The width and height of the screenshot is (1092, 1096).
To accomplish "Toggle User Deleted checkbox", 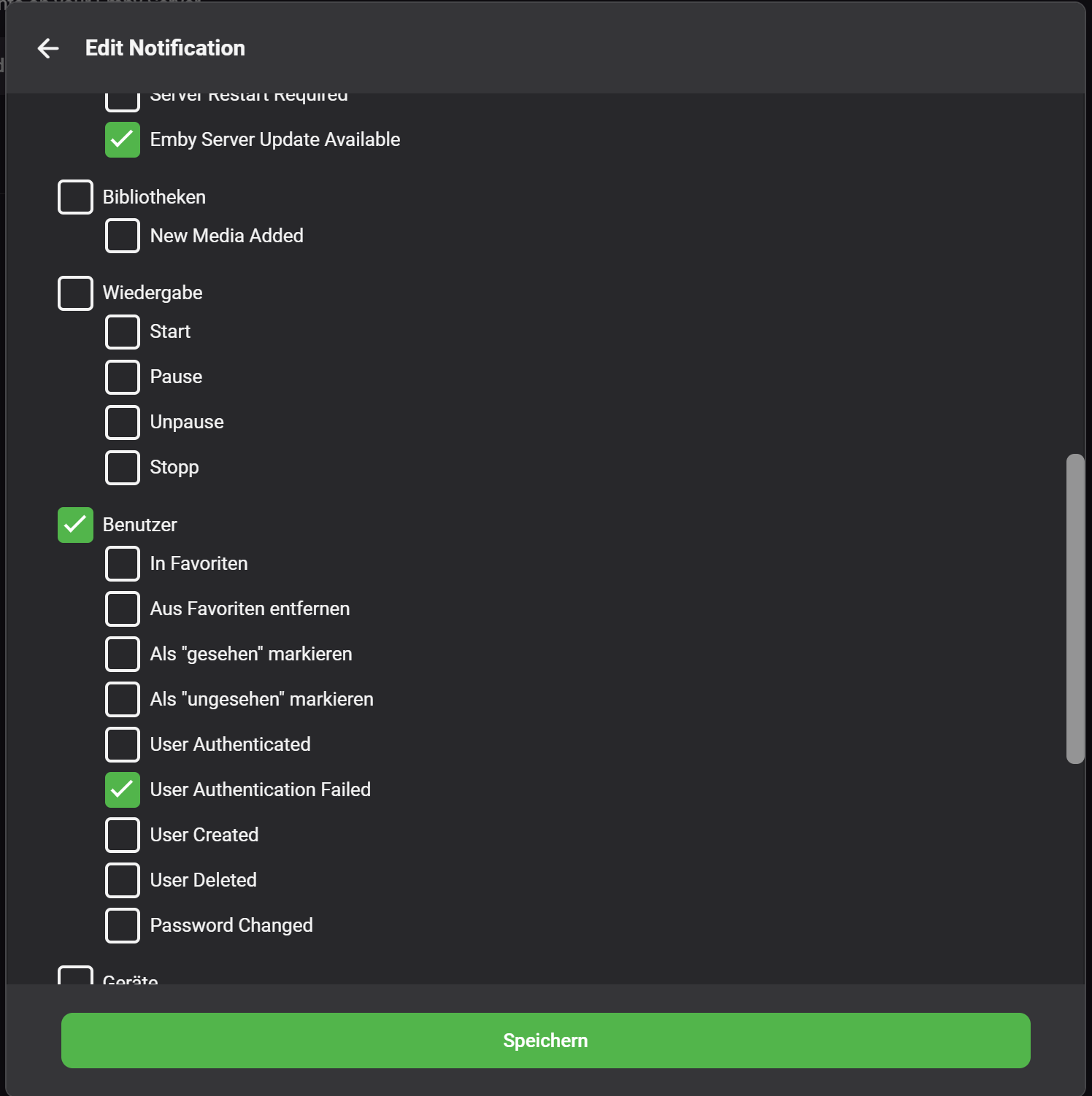I will tap(123, 881).
